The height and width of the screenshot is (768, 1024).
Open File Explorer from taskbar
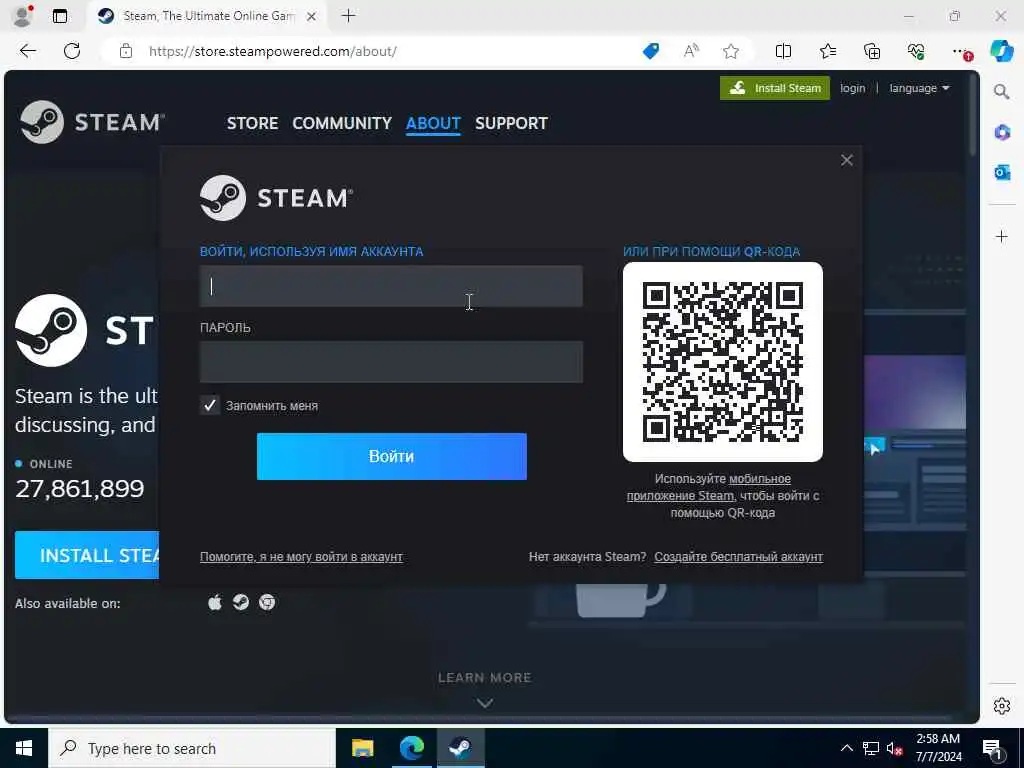click(x=362, y=748)
